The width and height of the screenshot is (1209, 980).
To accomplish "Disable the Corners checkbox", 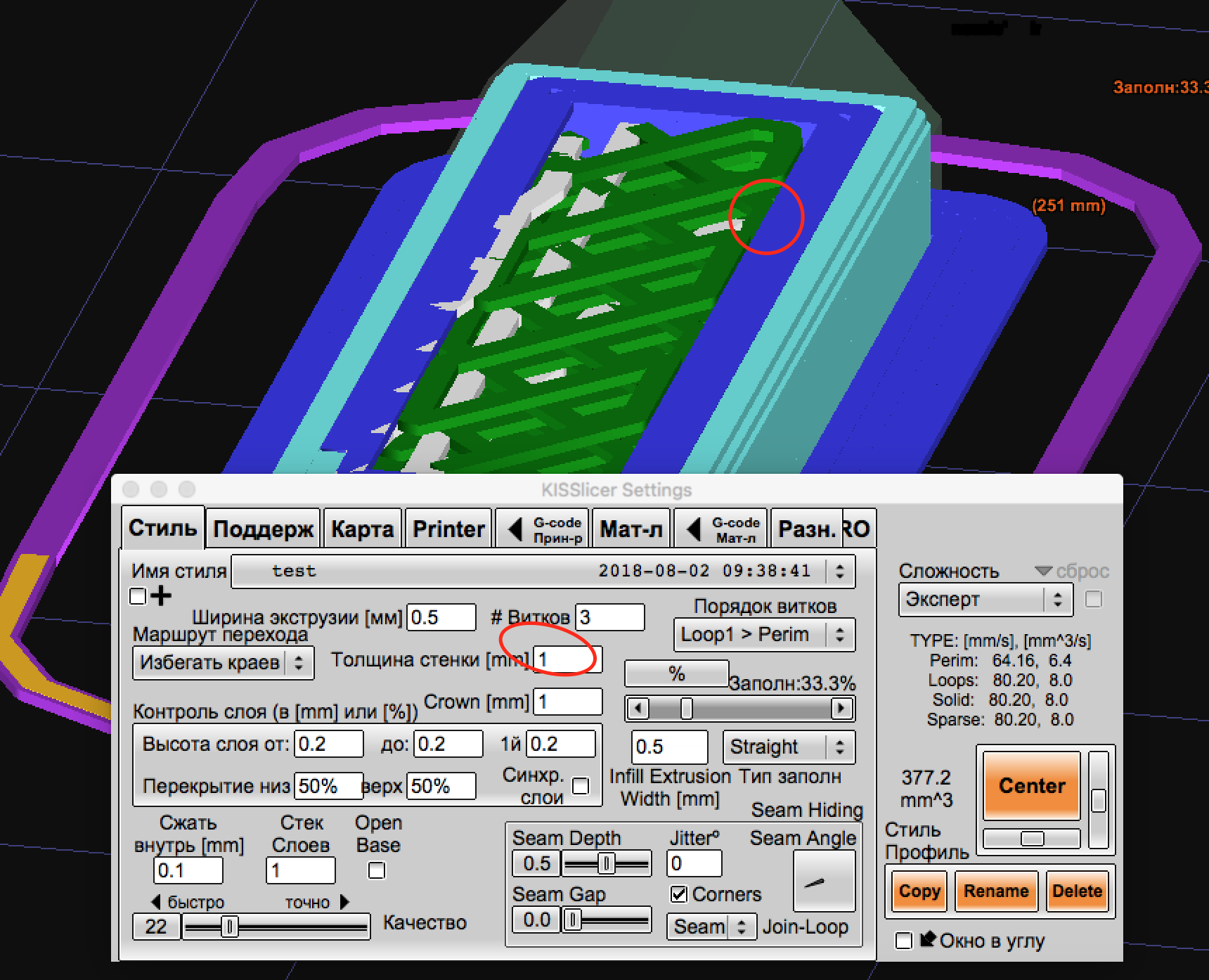I will coord(678,894).
